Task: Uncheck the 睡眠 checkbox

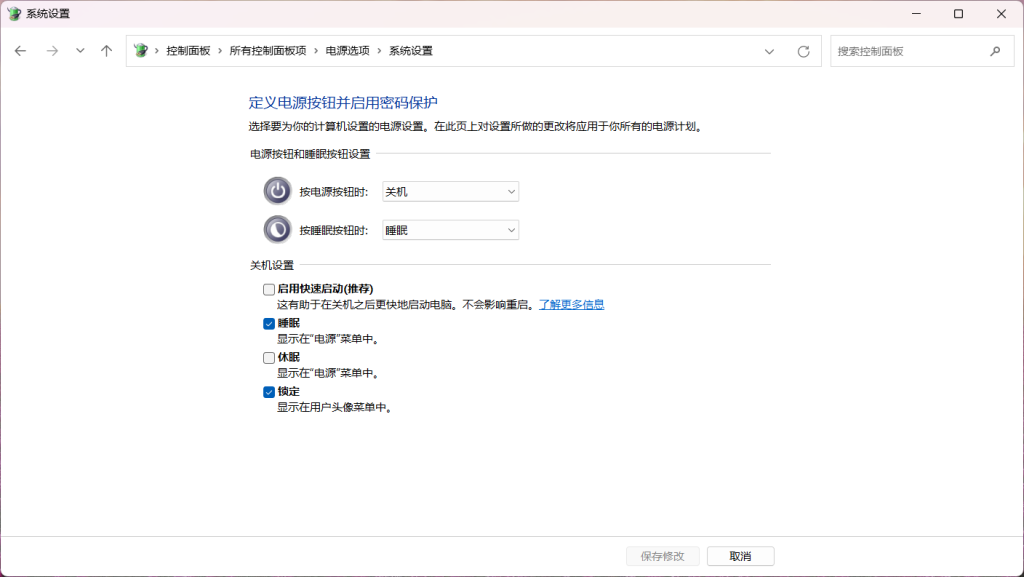Action: click(268, 324)
